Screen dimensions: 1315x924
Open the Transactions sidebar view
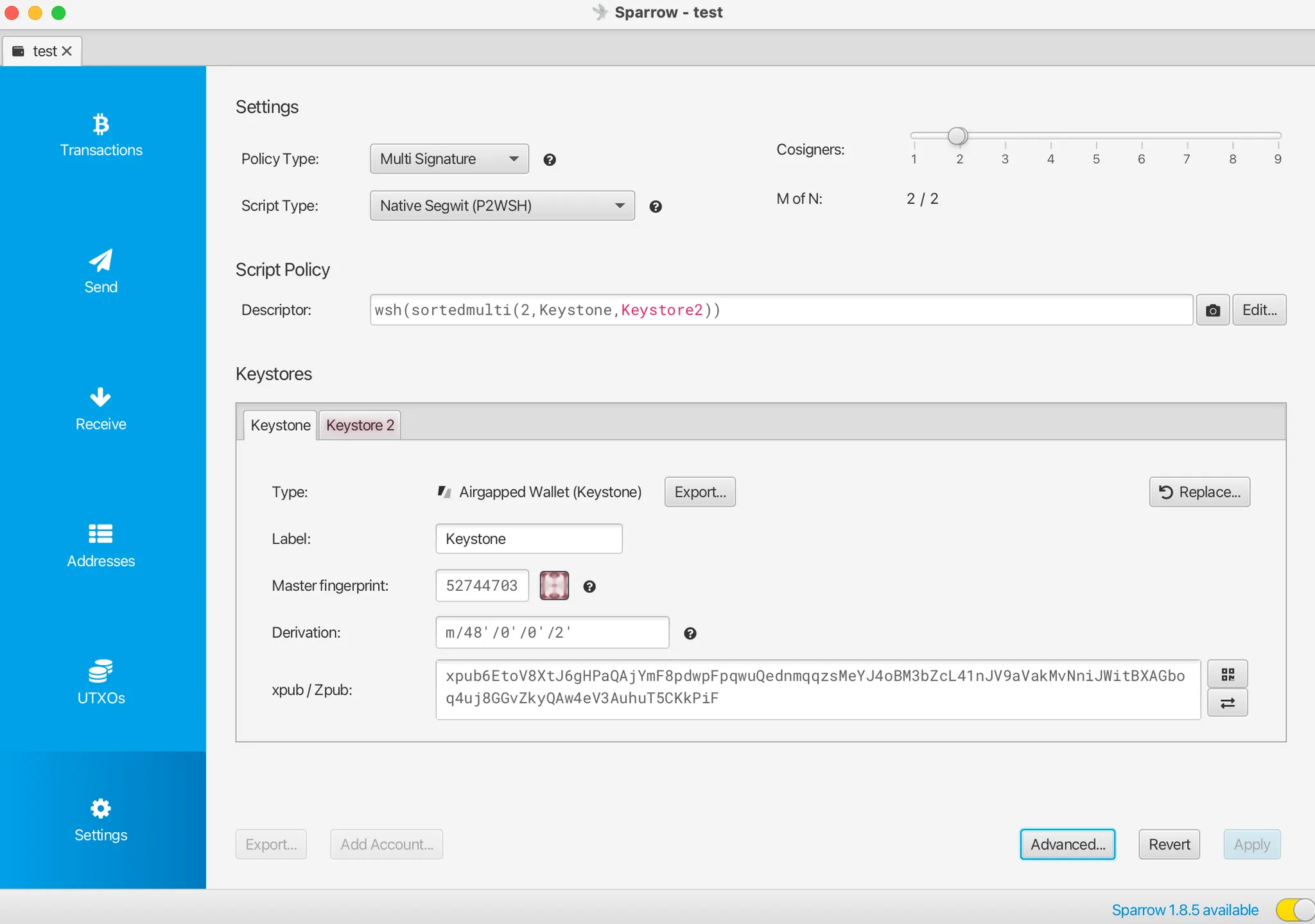(101, 135)
